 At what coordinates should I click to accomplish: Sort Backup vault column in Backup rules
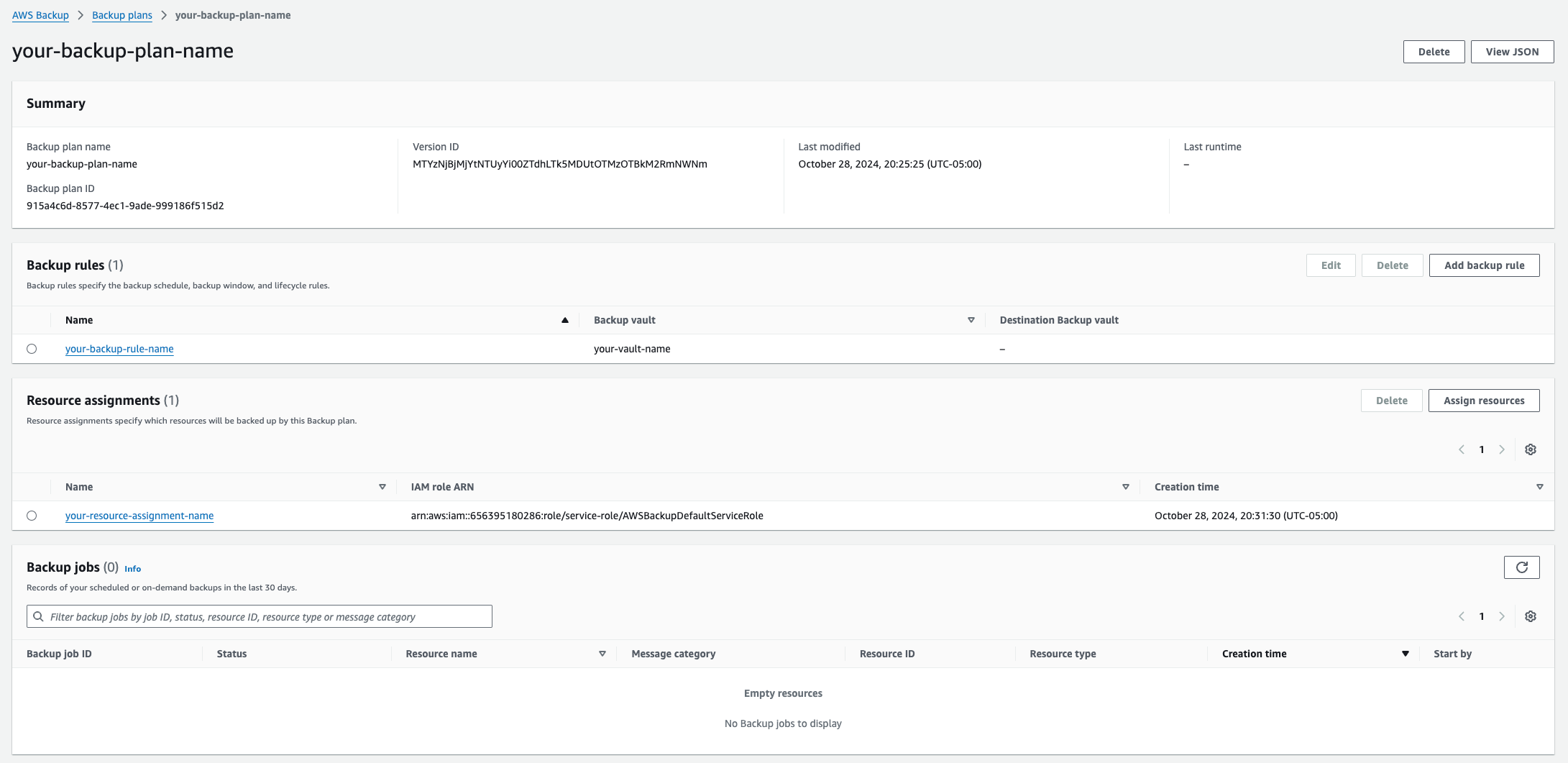coord(971,320)
